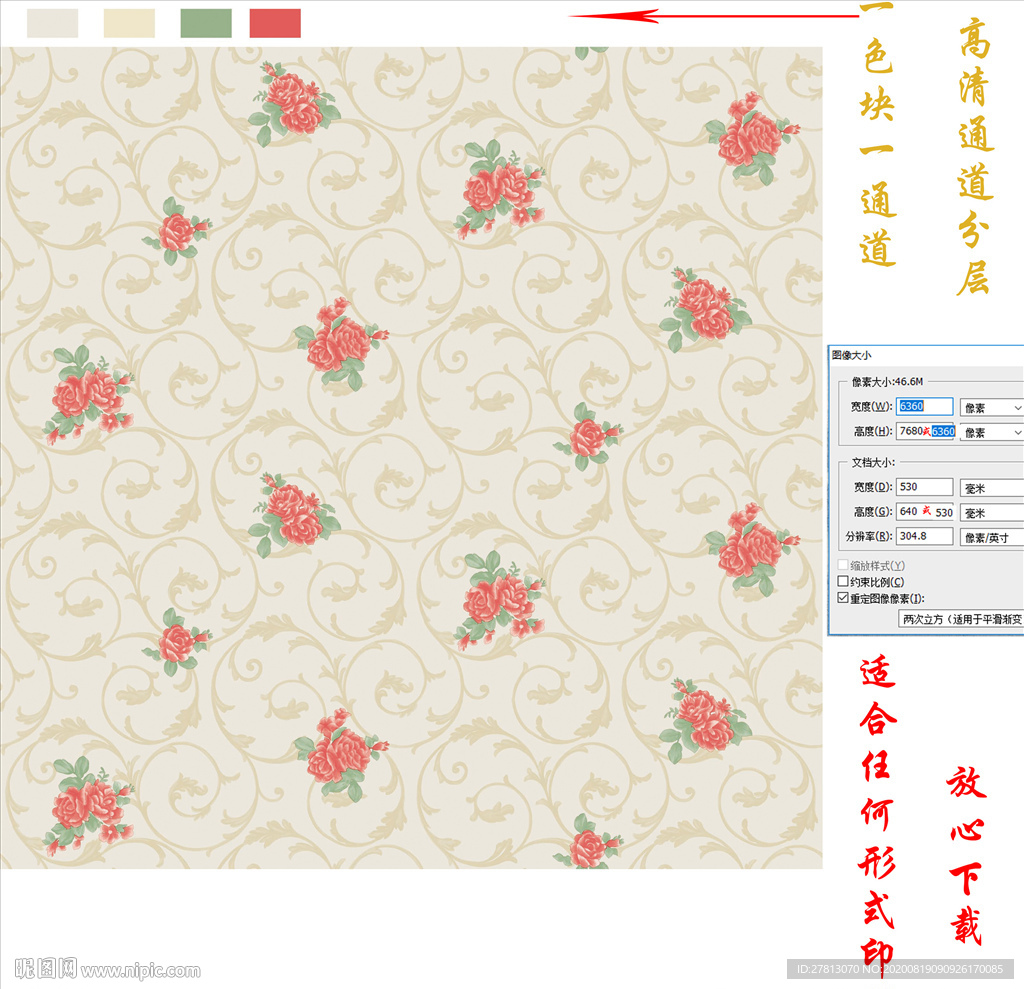Open the 两次立方 resampling method dropdown
Image resolution: width=1024 pixels, height=989 pixels.
(961, 619)
